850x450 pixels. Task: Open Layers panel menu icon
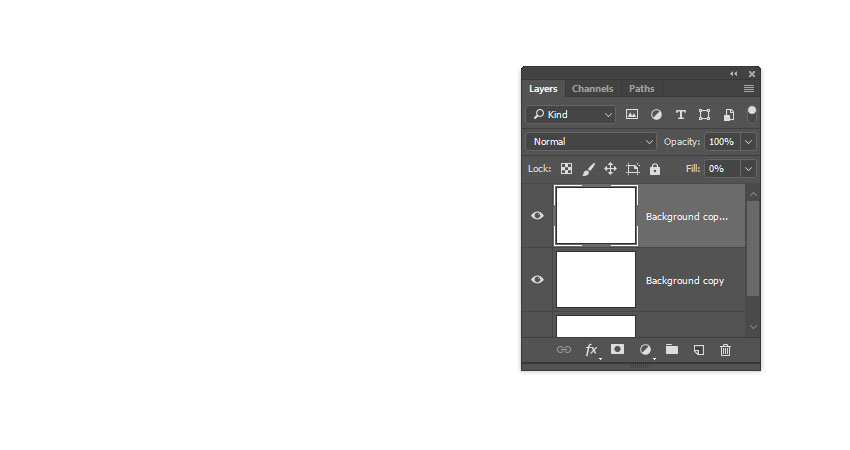tap(749, 88)
